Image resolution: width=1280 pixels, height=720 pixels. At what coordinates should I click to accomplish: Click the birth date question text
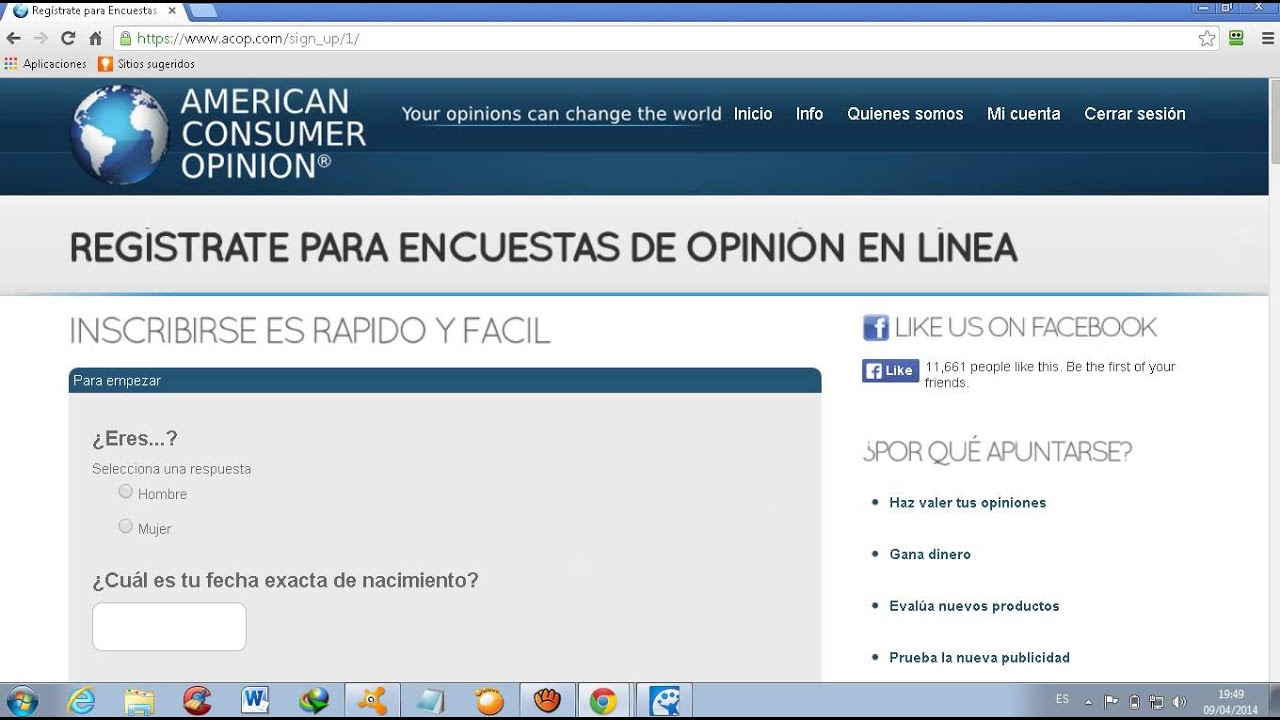coord(285,580)
